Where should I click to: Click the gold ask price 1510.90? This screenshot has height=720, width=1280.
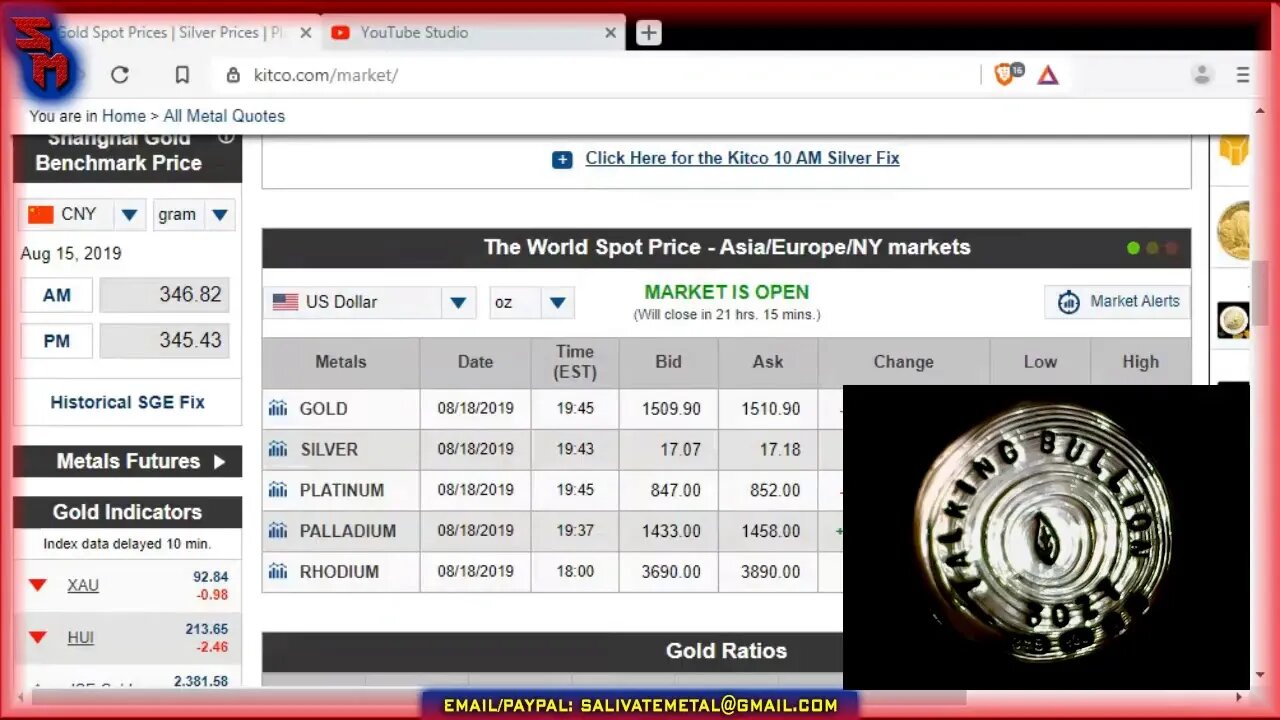[771, 409]
